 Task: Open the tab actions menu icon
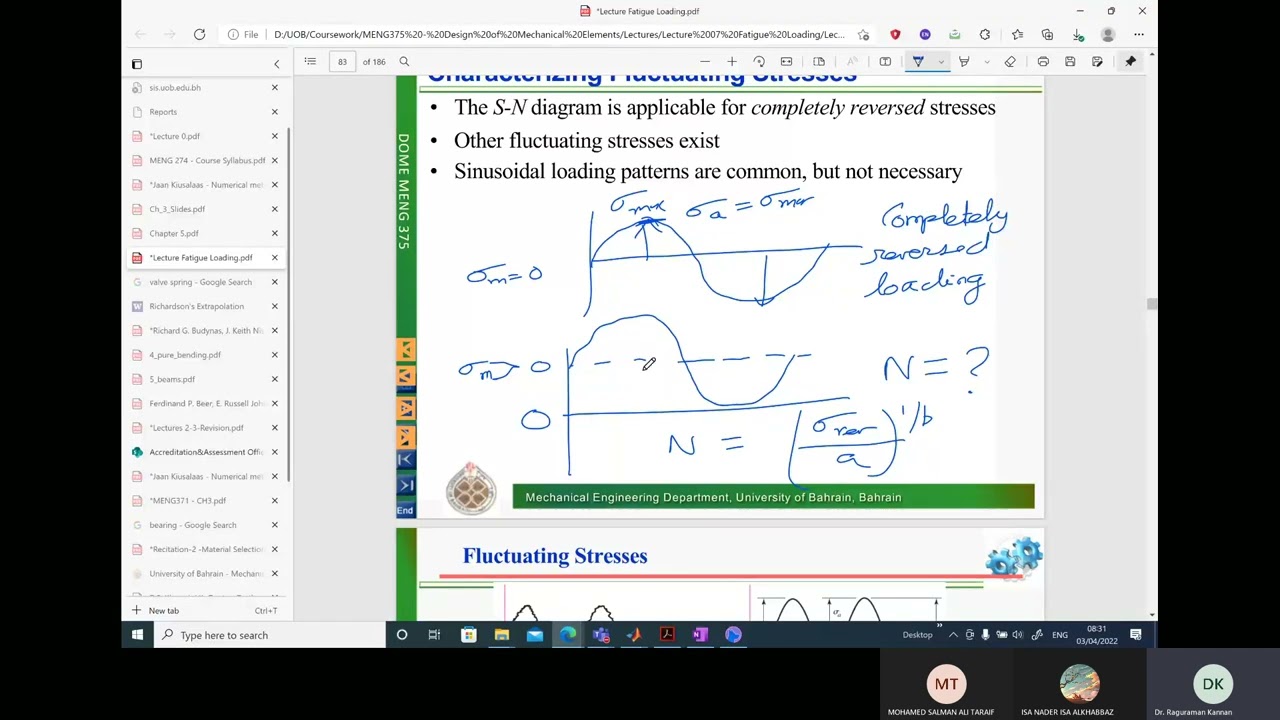tap(137, 64)
